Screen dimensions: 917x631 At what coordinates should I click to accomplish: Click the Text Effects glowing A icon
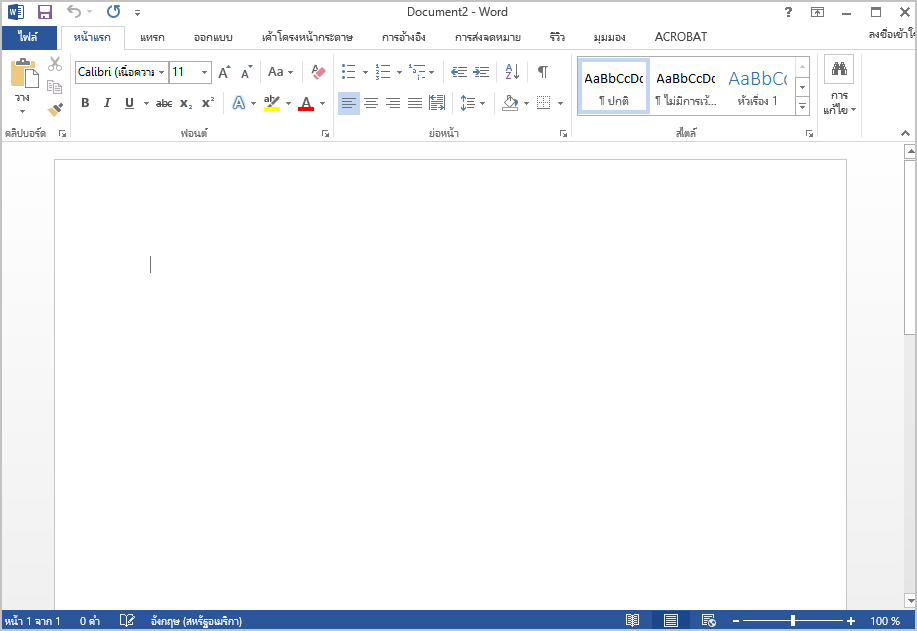click(x=239, y=103)
